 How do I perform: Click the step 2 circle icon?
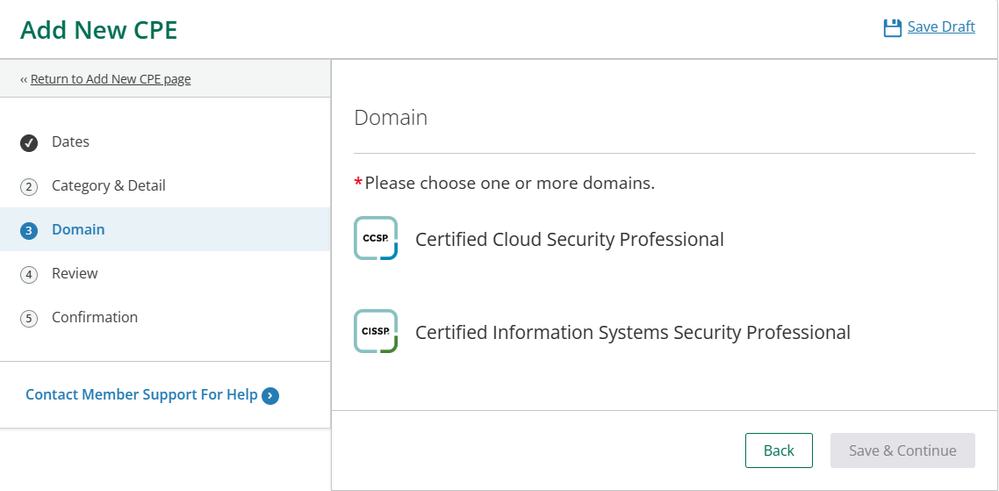click(29, 187)
